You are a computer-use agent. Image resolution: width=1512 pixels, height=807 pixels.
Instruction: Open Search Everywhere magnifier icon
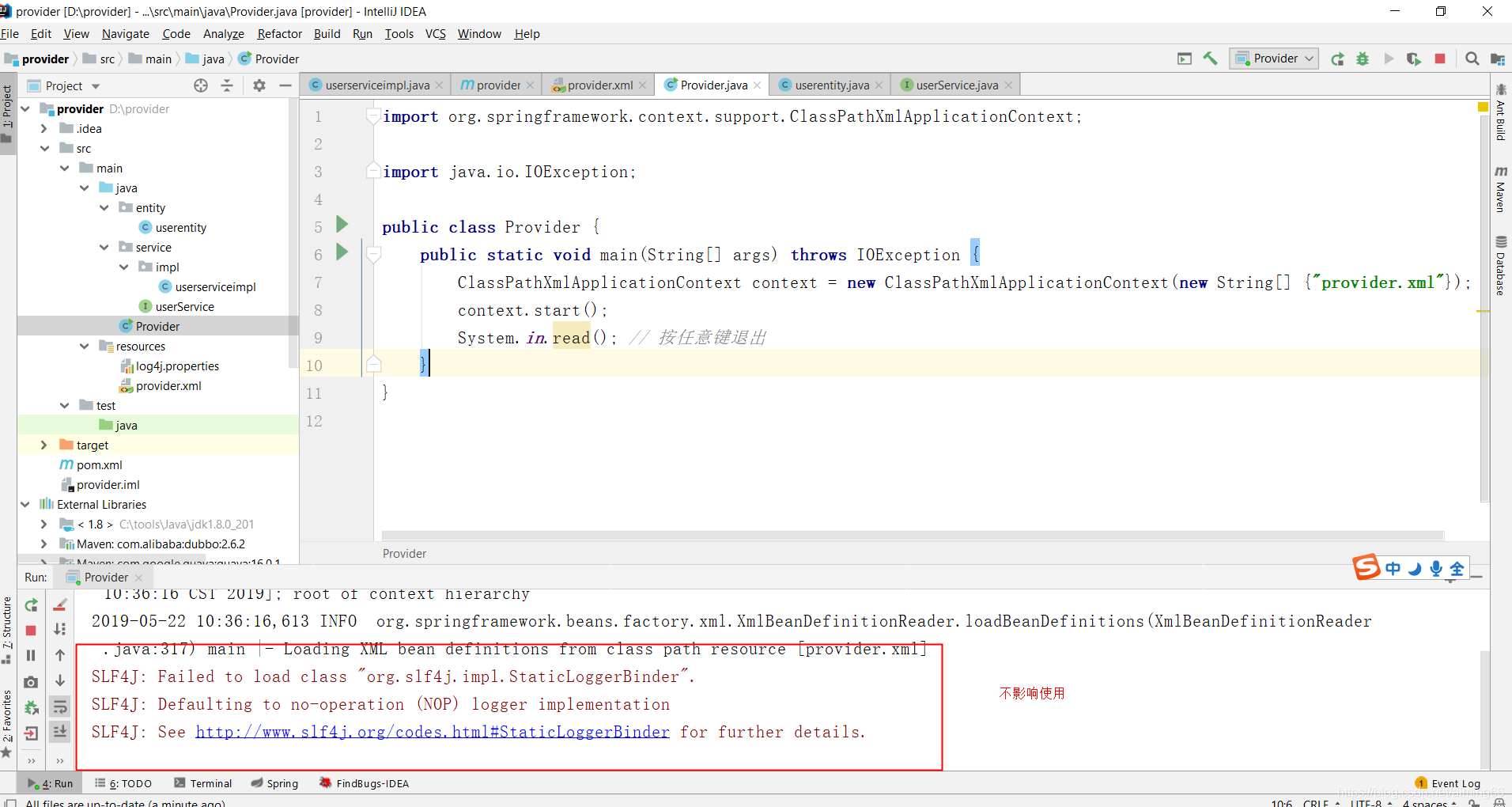coord(1472,59)
